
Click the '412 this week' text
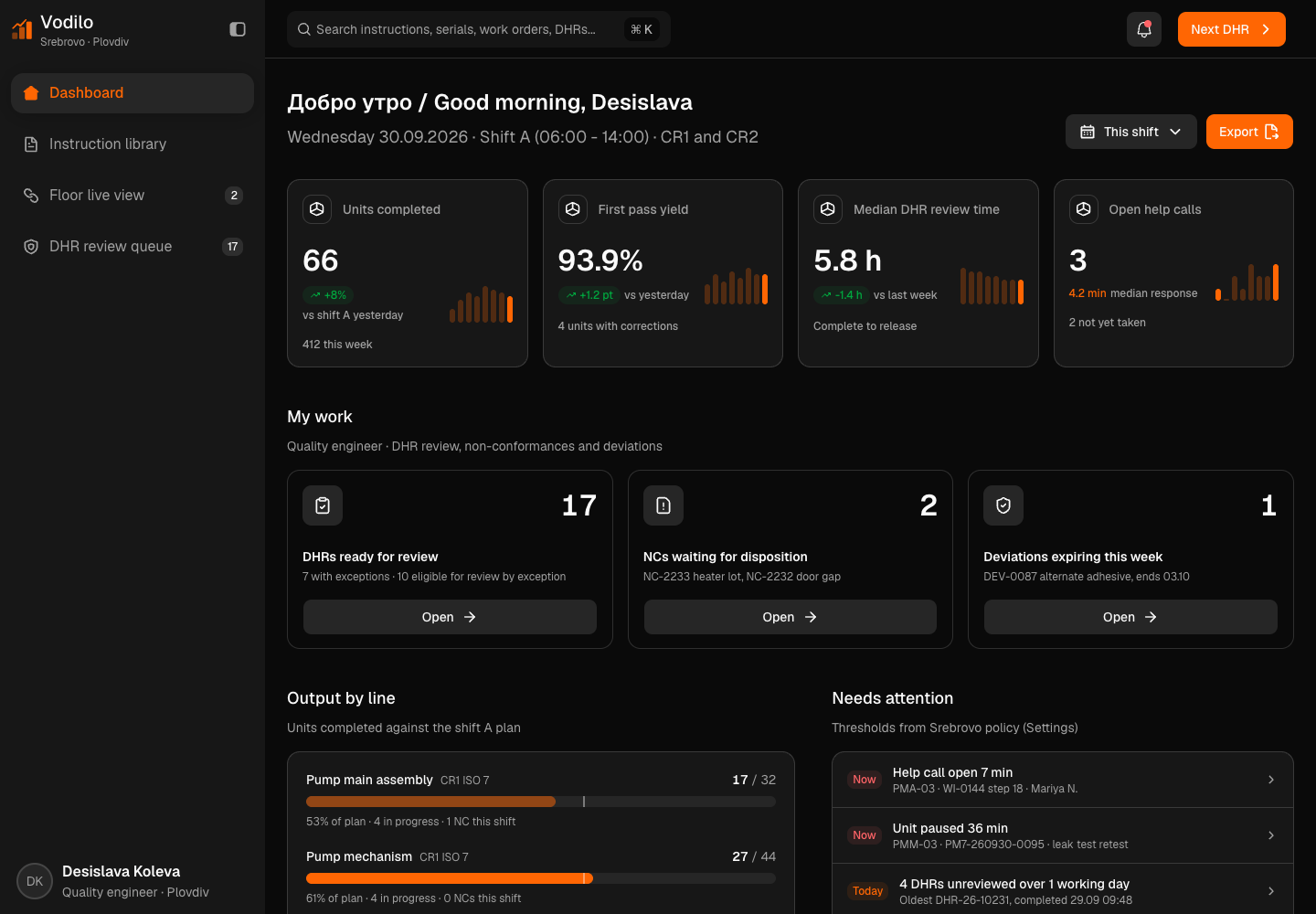pos(337,345)
